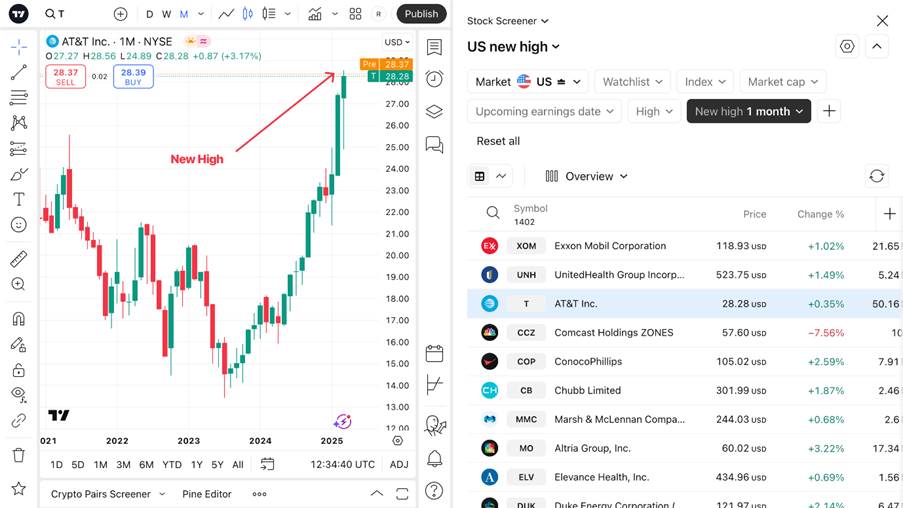Open the Indicators icon in top toolbar
This screenshot has width=903, height=508.
[315, 14]
